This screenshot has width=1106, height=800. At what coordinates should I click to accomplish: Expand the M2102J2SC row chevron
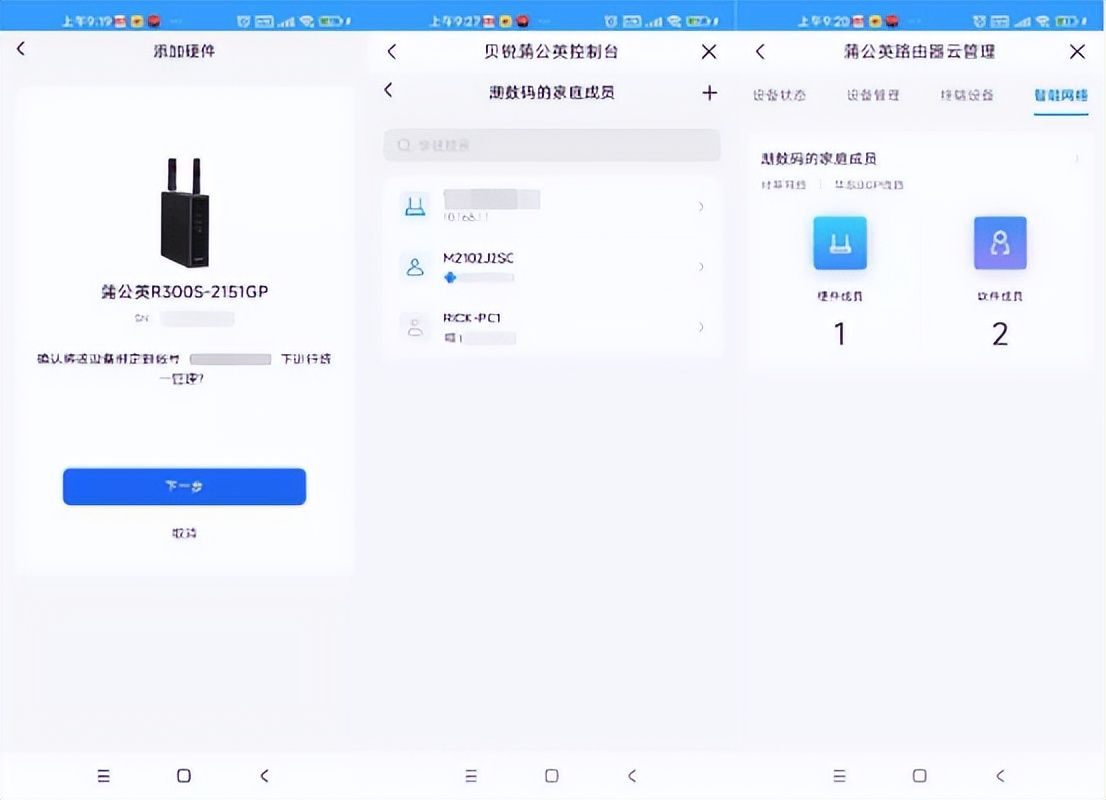point(700,267)
